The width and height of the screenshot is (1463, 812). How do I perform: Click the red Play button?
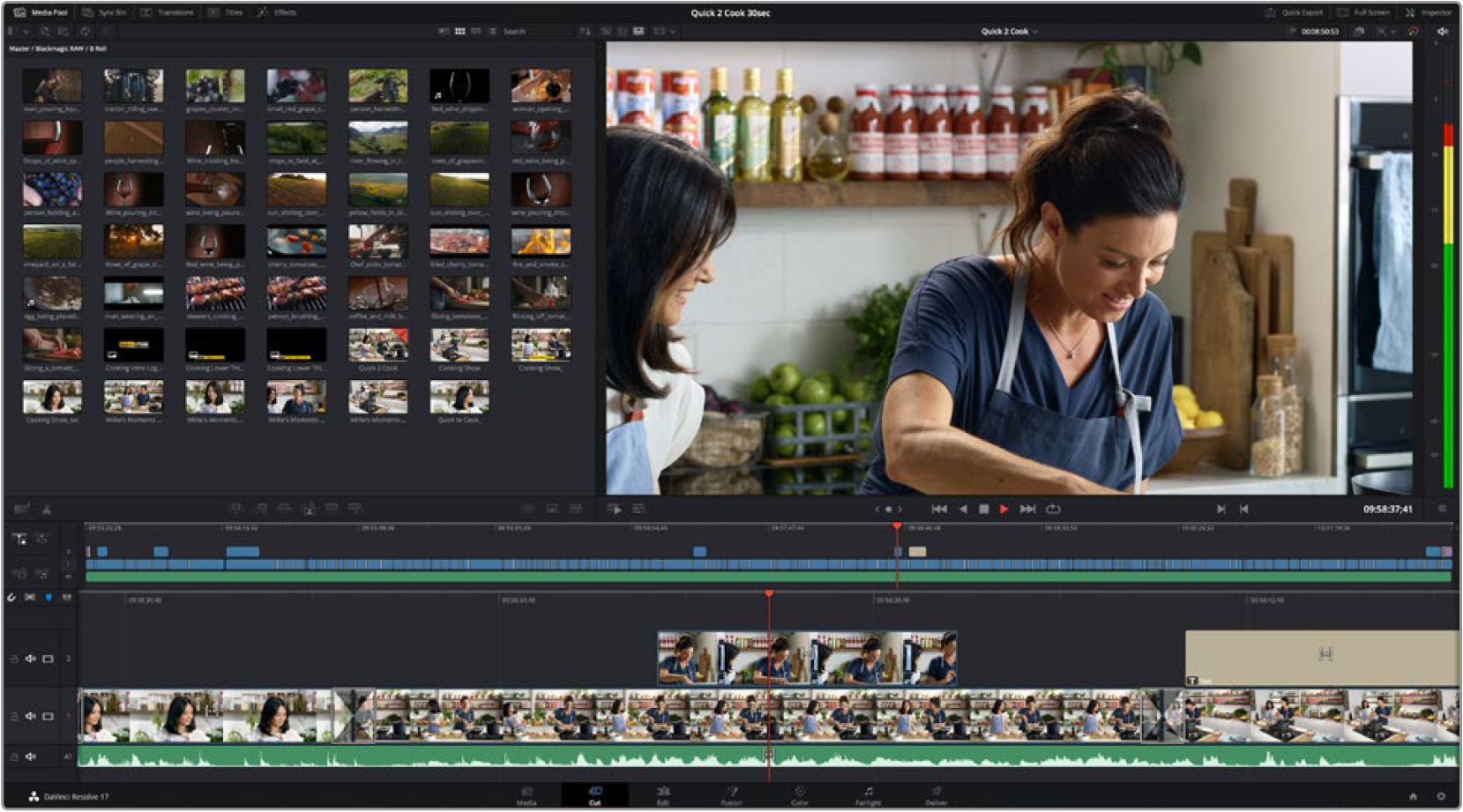1004,509
